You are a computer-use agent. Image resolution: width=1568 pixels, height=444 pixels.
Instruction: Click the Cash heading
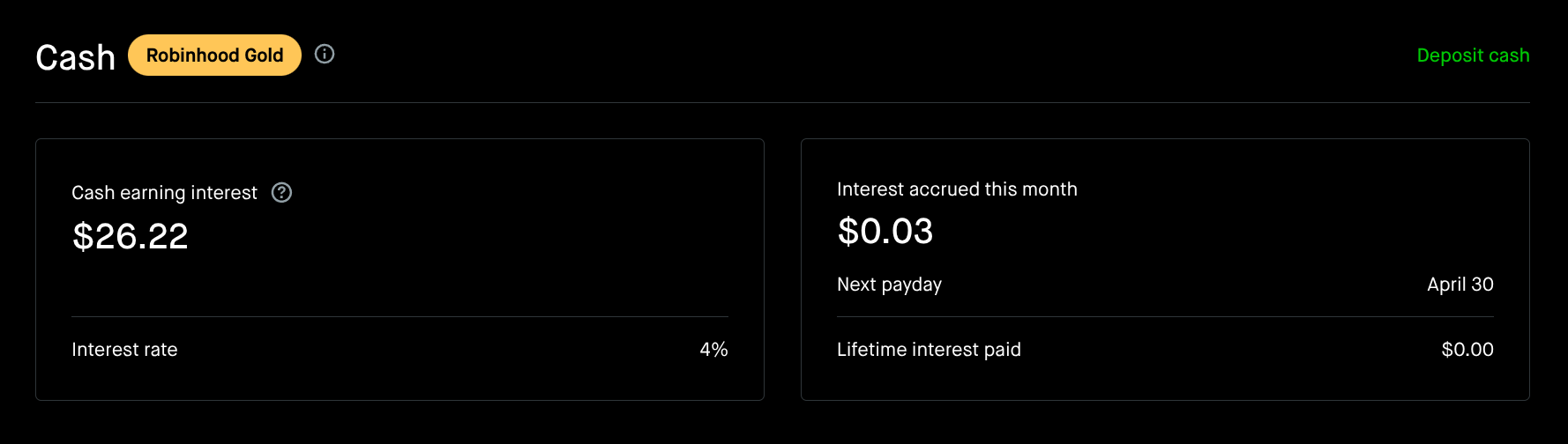point(76,58)
